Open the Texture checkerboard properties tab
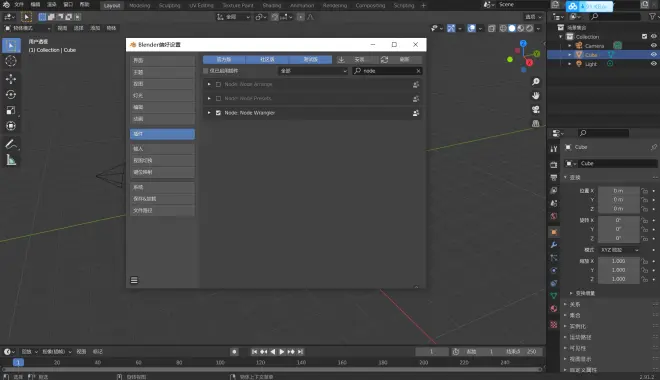The width and height of the screenshot is (660, 380). [554, 324]
